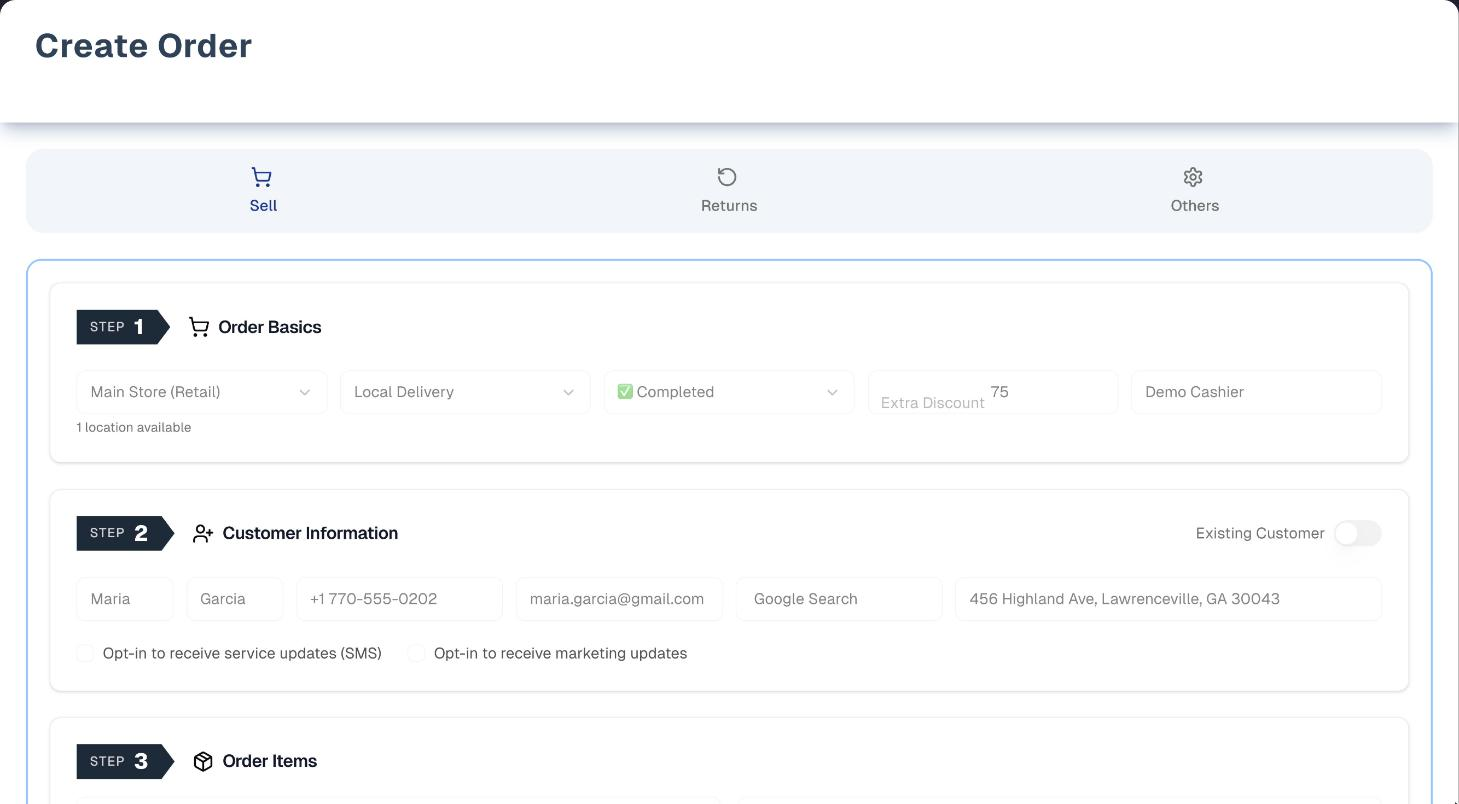Switch to the Others tab

(1195, 191)
